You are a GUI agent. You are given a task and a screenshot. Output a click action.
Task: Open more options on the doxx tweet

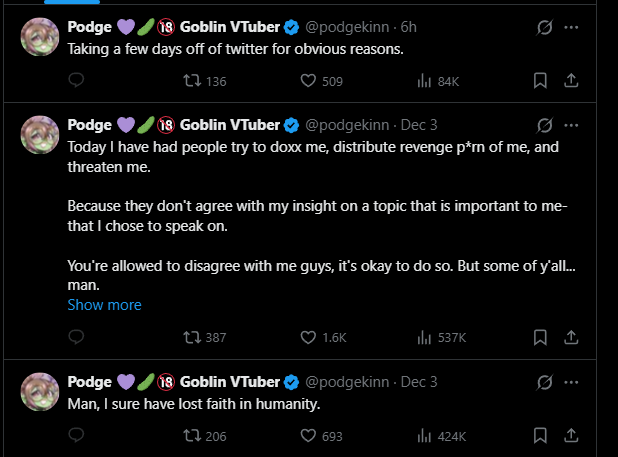pos(573,125)
